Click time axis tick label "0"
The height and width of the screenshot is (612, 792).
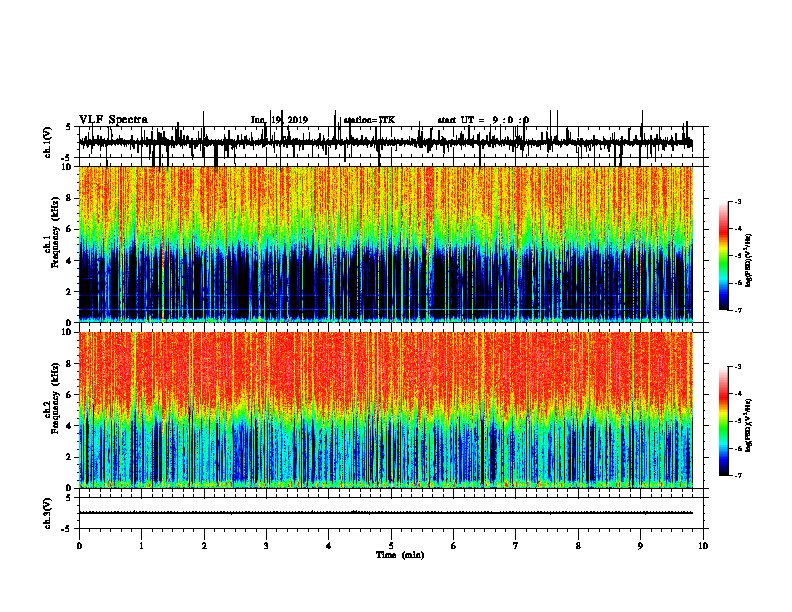coord(79,546)
